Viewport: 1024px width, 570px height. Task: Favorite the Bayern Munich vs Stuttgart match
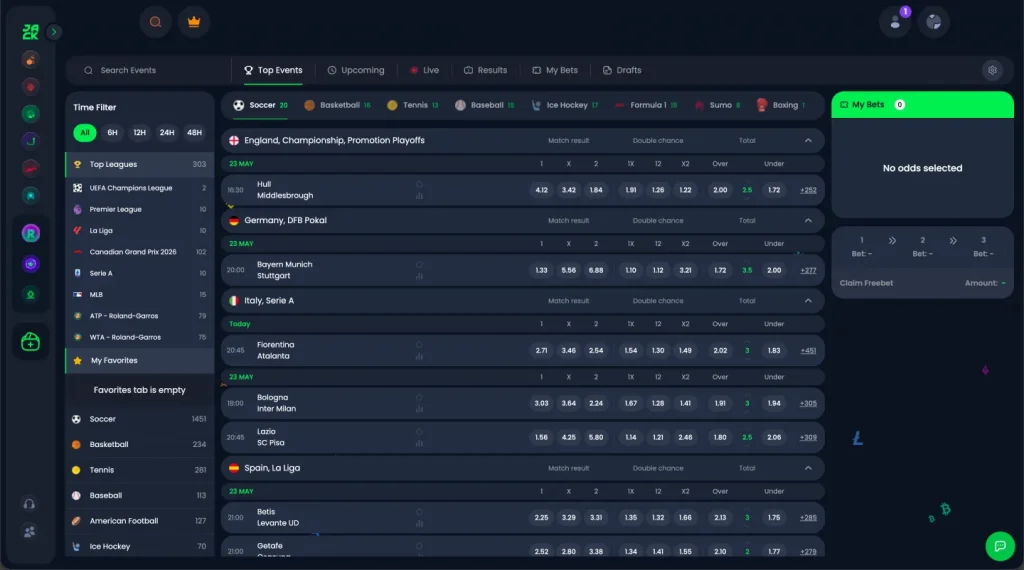coord(419,265)
